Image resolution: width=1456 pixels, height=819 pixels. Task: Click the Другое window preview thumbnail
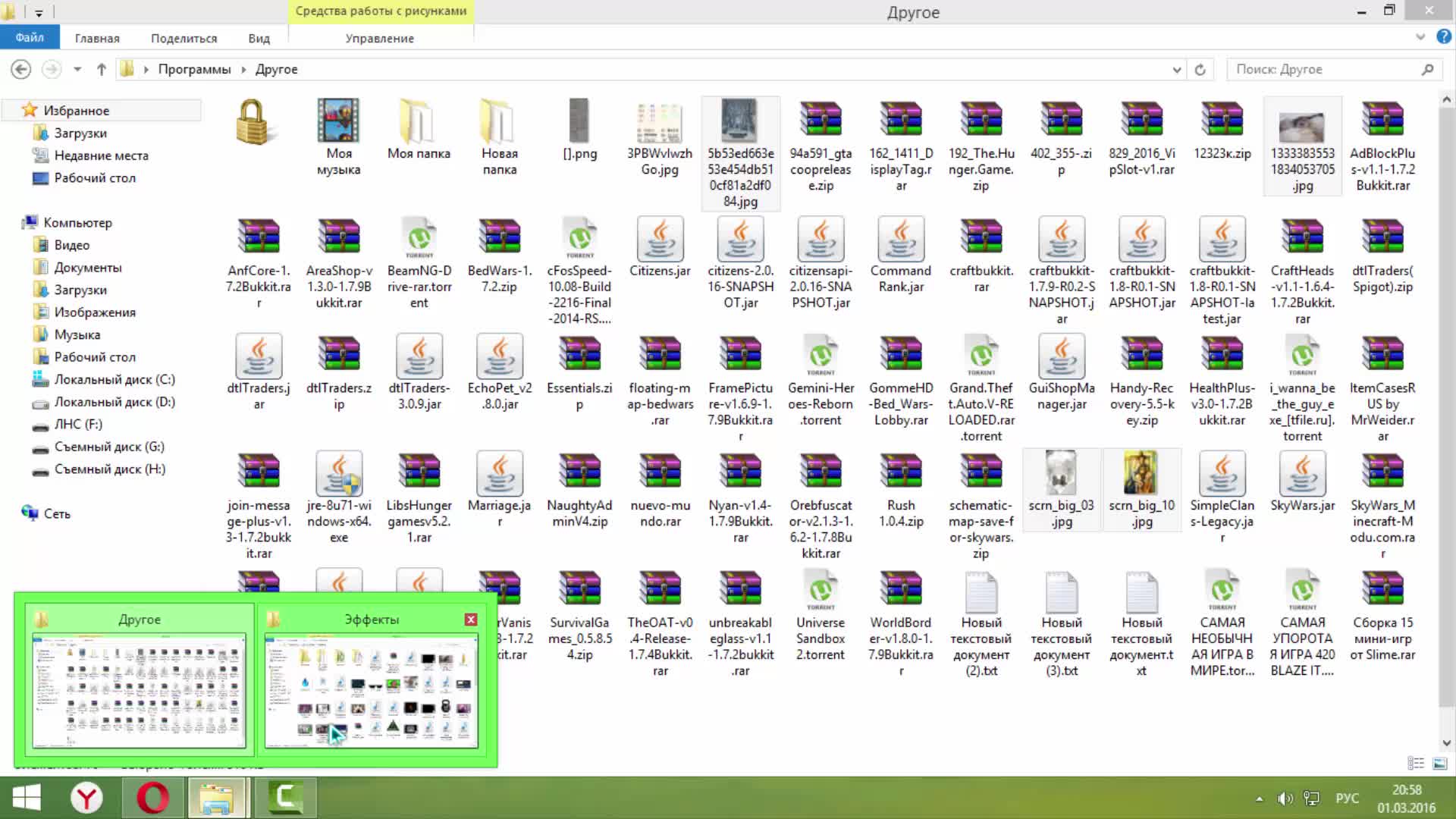(x=139, y=690)
